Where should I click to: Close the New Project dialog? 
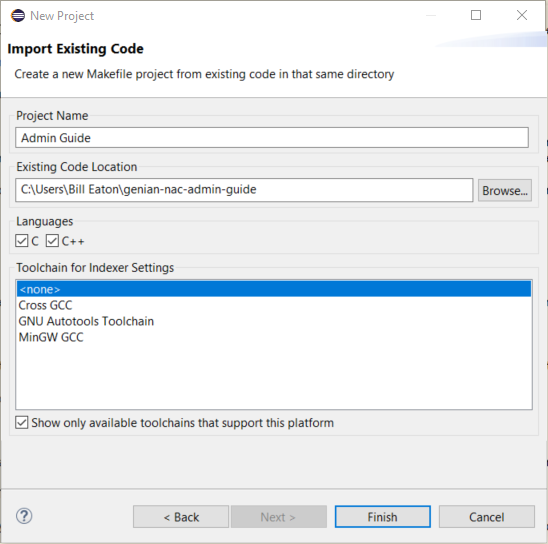[x=522, y=15]
